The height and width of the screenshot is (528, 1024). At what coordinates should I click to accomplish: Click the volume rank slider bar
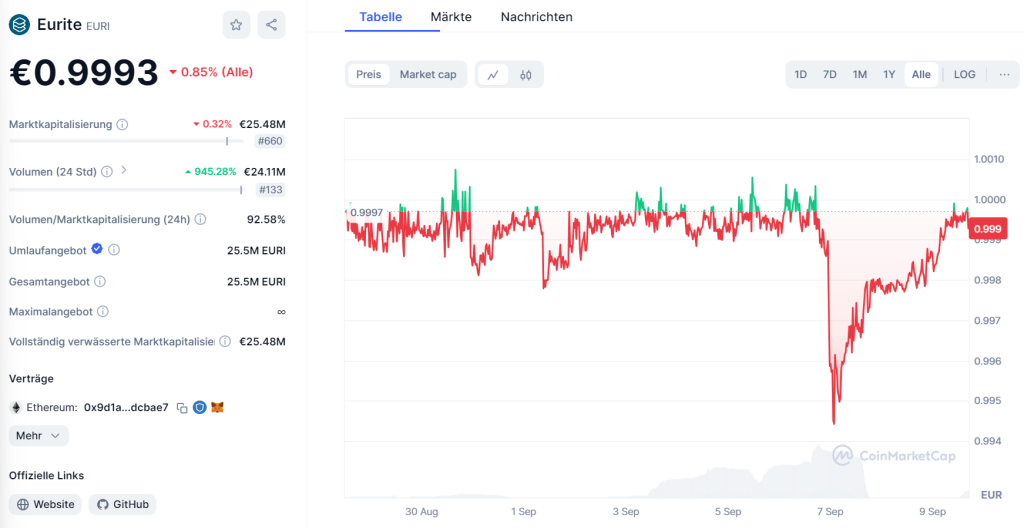pyautogui.click(x=126, y=190)
